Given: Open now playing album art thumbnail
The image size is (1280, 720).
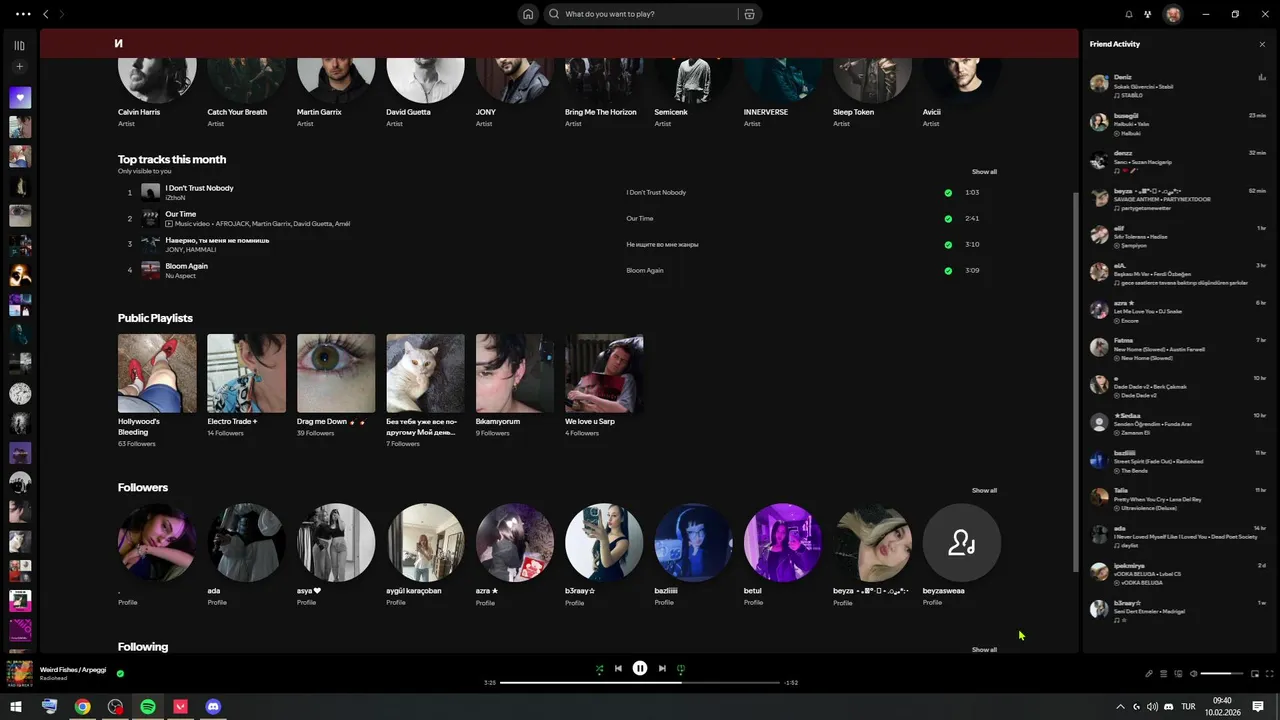Looking at the screenshot, I should 20,674.
